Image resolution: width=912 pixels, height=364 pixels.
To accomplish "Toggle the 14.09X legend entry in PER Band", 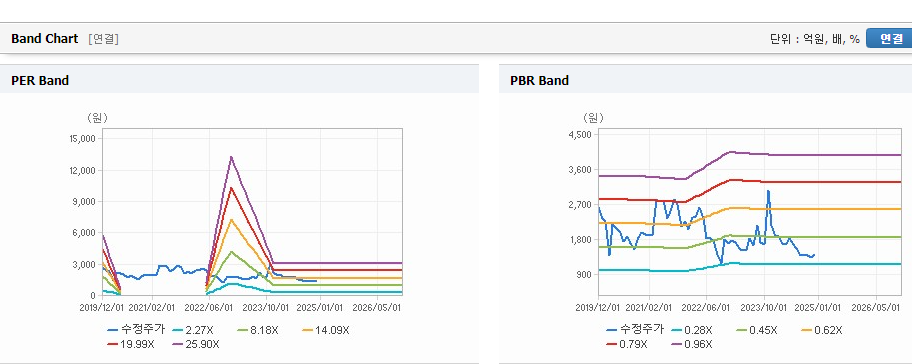I will point(326,330).
